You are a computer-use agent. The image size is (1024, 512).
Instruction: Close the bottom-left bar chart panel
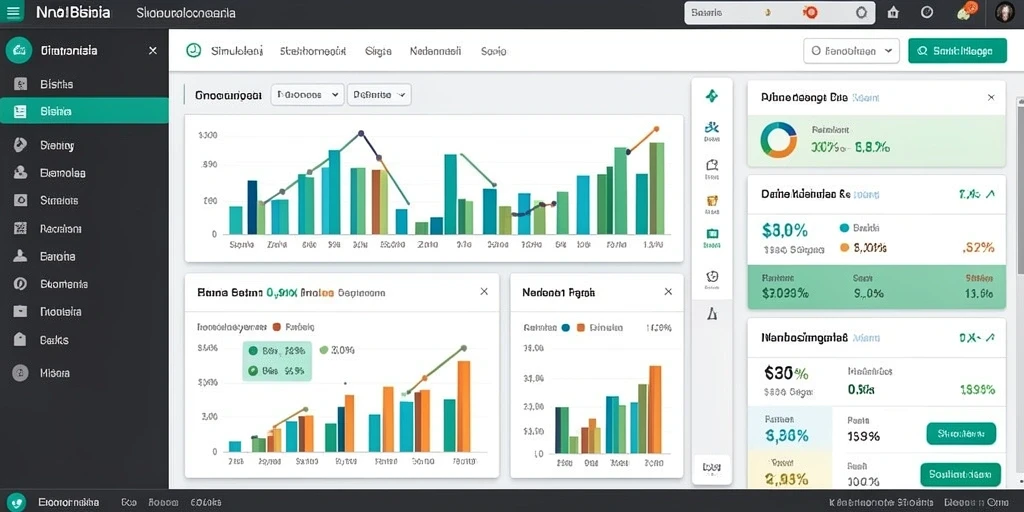click(x=484, y=292)
